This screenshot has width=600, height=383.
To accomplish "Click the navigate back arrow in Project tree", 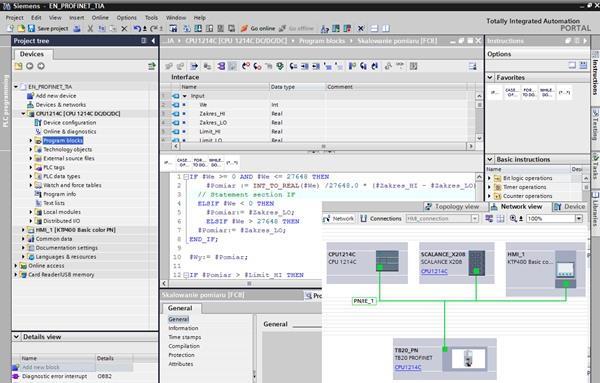I will coord(29,66).
